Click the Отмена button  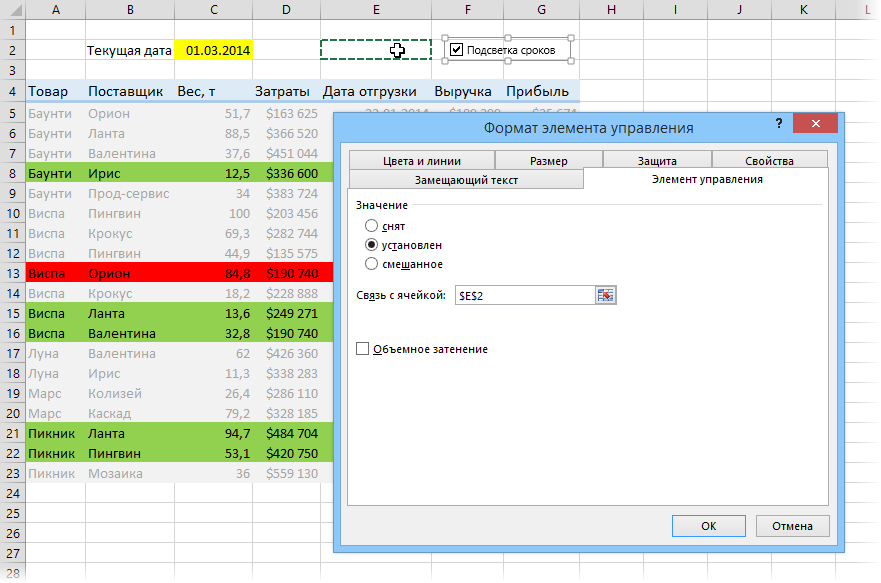793,526
